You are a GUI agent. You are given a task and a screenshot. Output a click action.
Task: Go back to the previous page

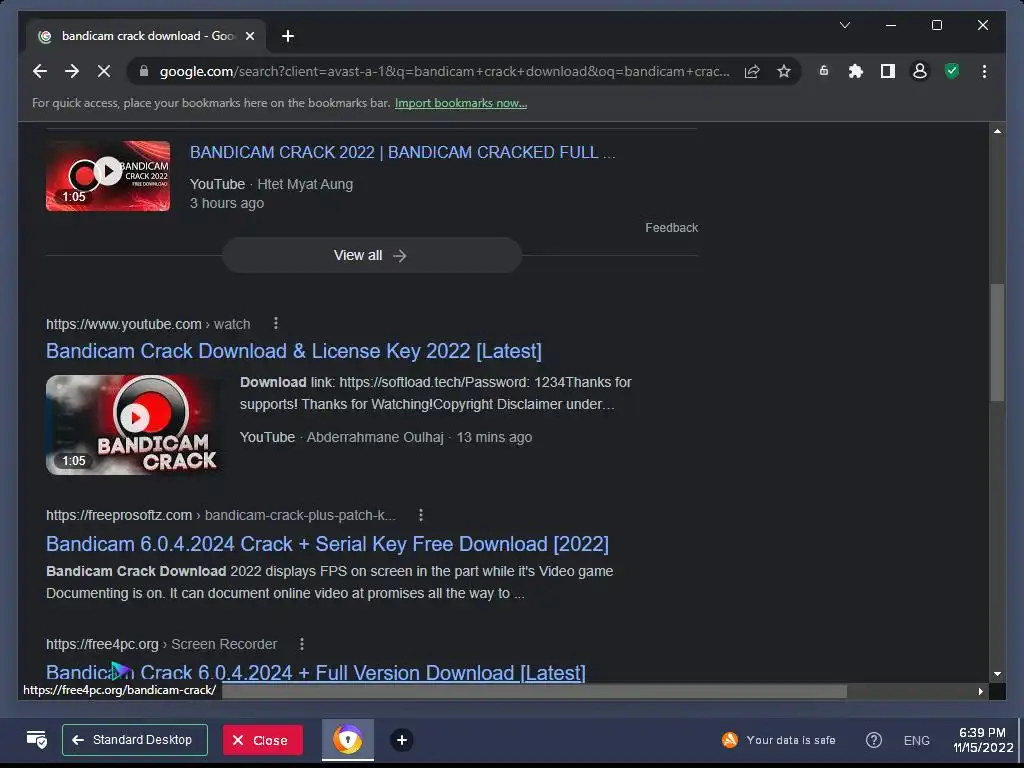[40, 71]
